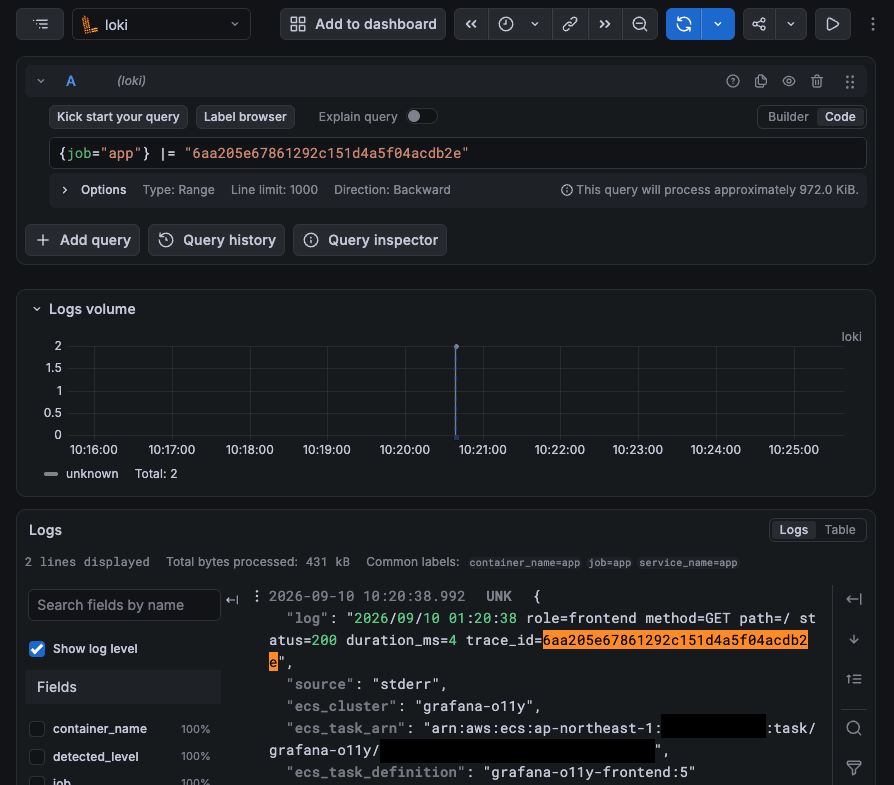Image resolution: width=894 pixels, height=785 pixels.
Task: Expand time range dropdown chevron
Action: coord(535,24)
